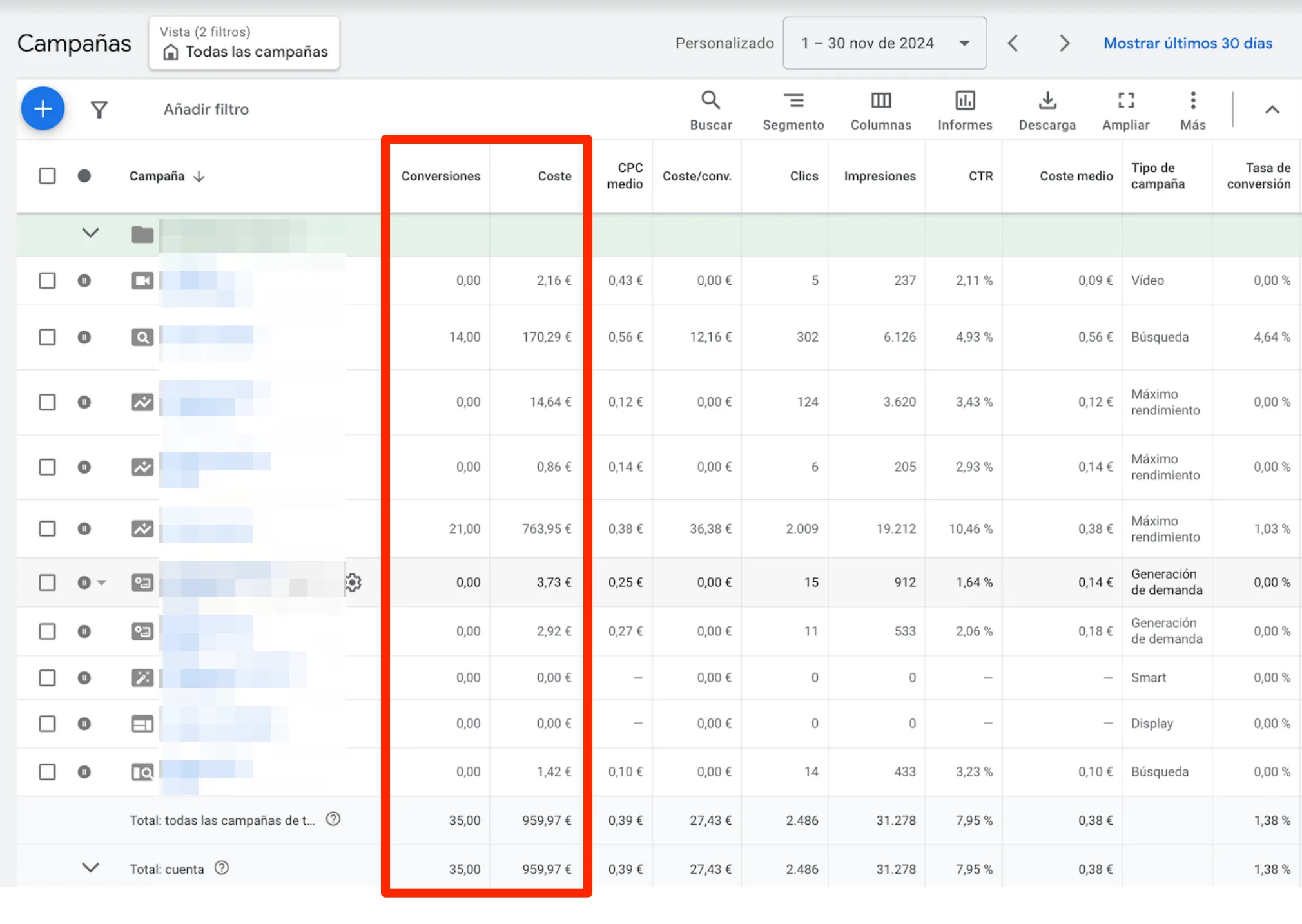The height and width of the screenshot is (924, 1302).
Task: Click the gear icon beside demand-gen campaign
Action: [x=353, y=582]
